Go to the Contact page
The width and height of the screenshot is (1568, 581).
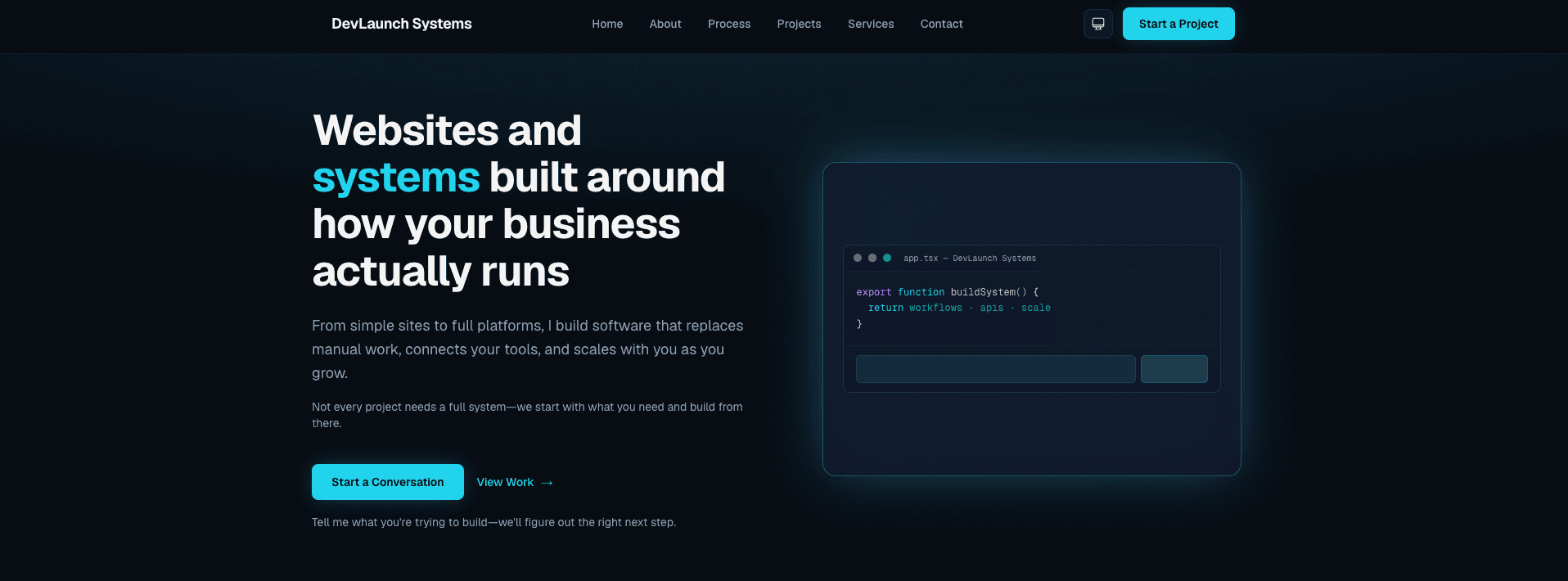(x=941, y=24)
